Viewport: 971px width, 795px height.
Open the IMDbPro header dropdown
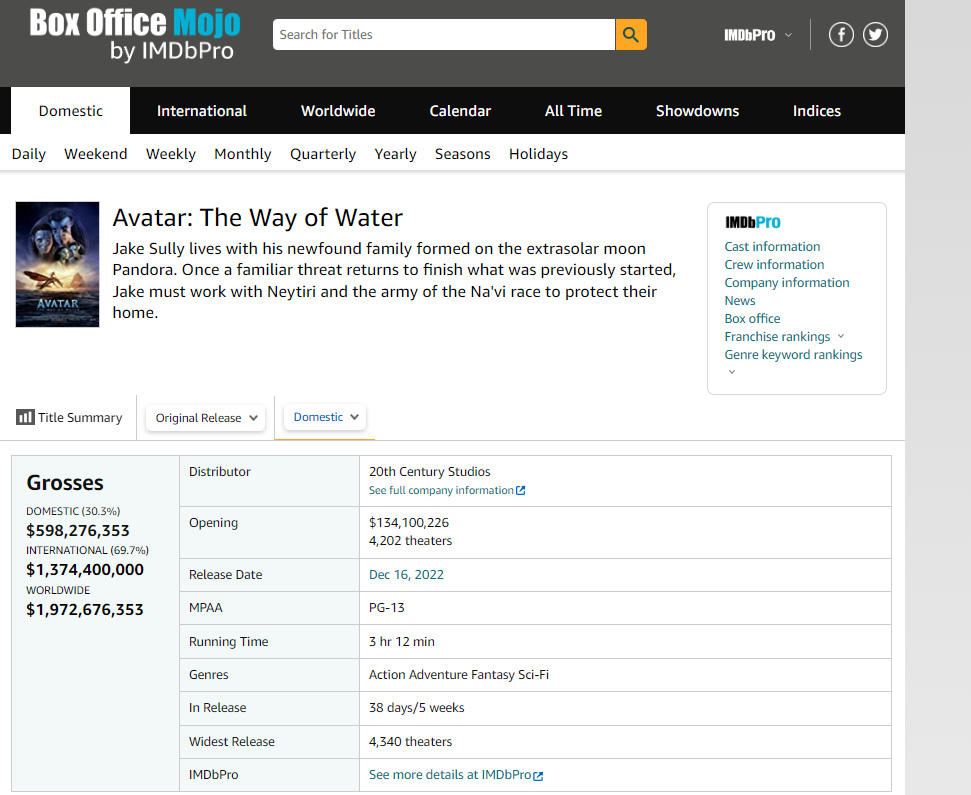tap(758, 35)
